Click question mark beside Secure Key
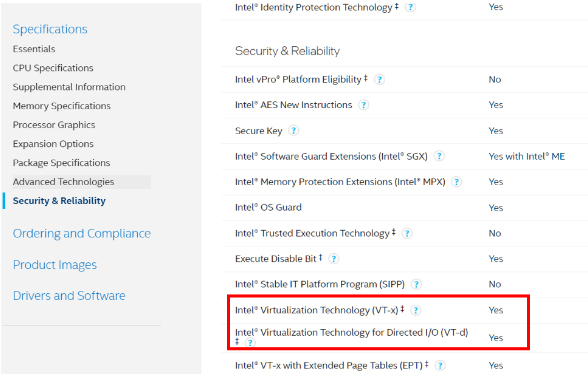 (293, 130)
